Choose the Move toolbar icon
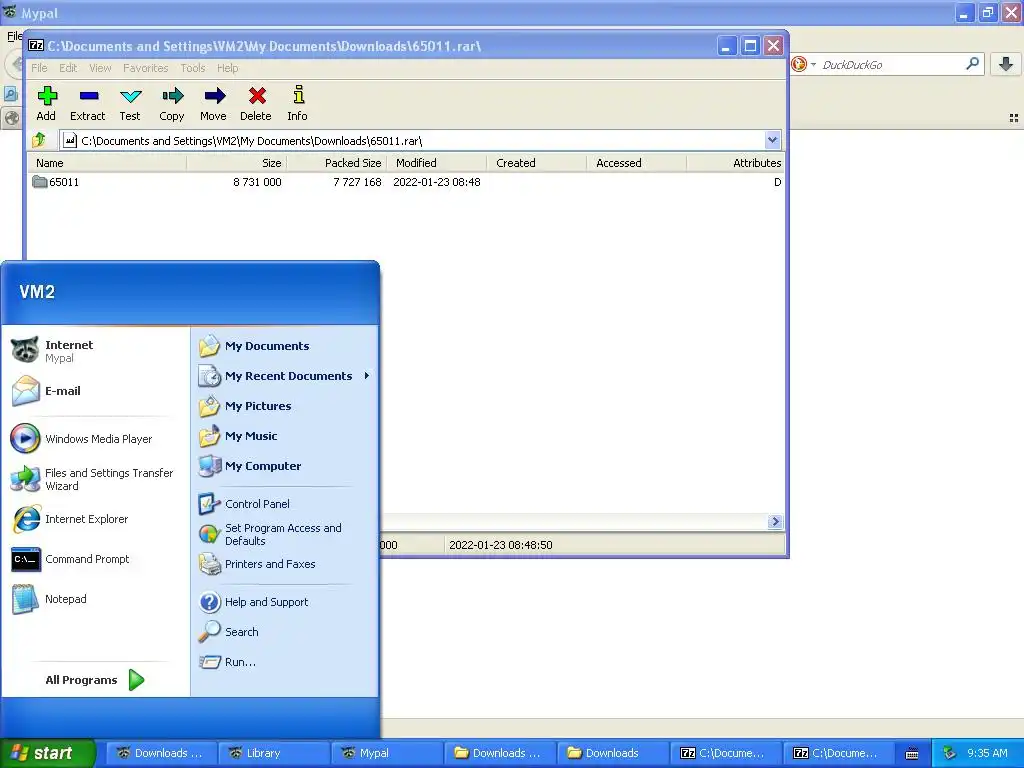1024x768 pixels. coord(214,103)
